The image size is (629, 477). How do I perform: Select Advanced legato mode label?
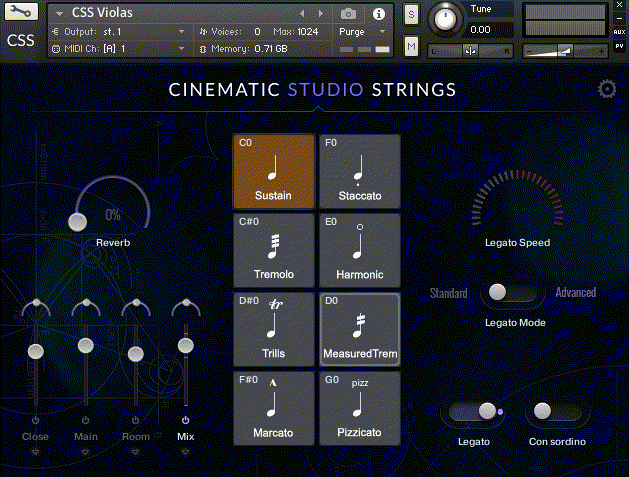(576, 292)
